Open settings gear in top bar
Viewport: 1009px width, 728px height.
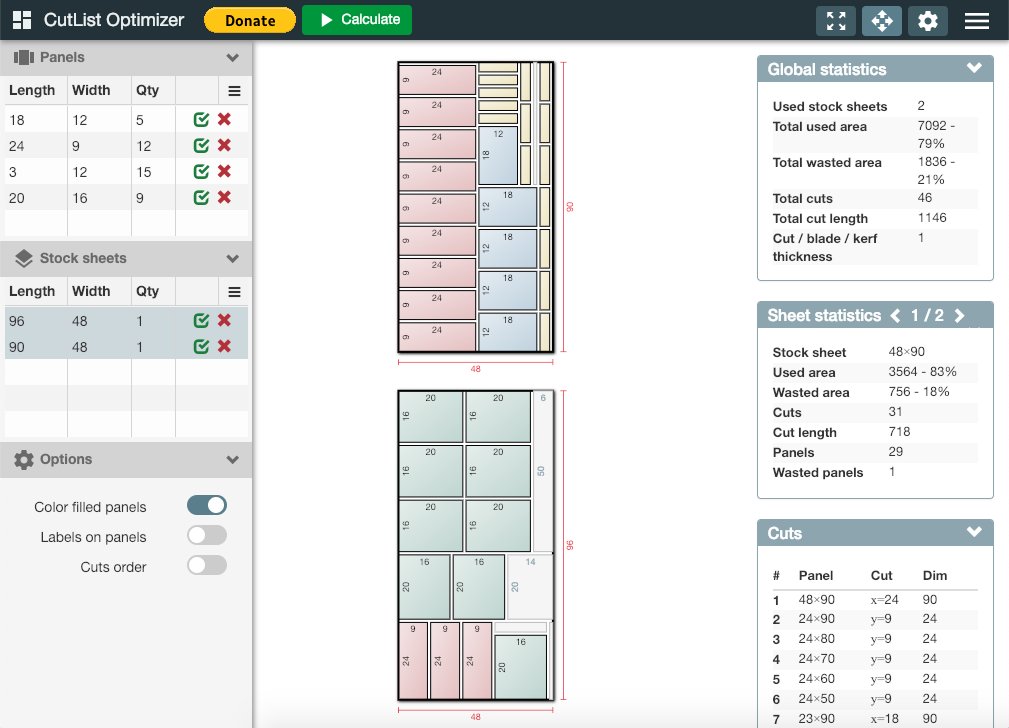927,21
